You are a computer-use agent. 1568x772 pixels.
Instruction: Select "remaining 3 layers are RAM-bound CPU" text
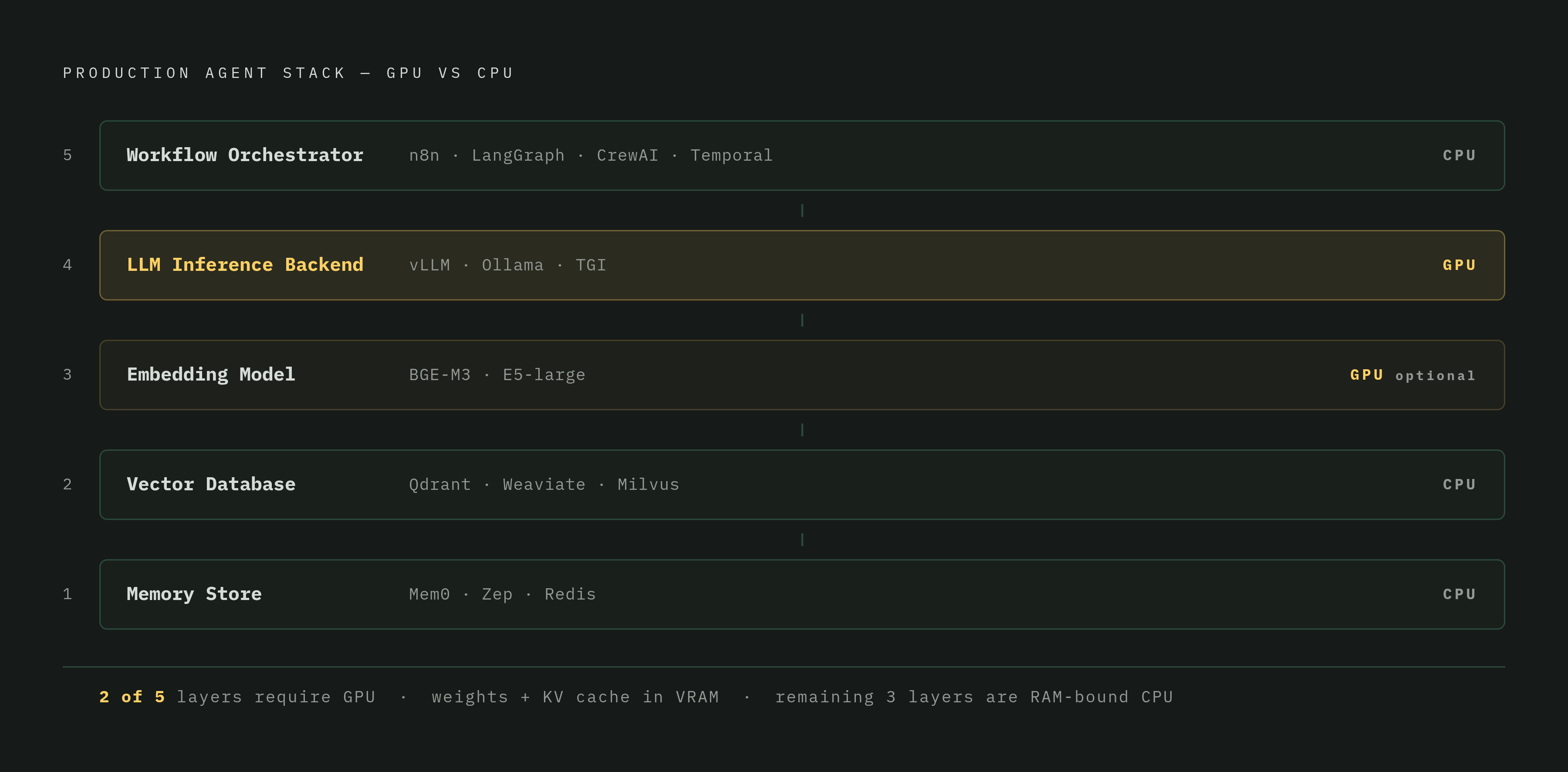click(x=974, y=697)
